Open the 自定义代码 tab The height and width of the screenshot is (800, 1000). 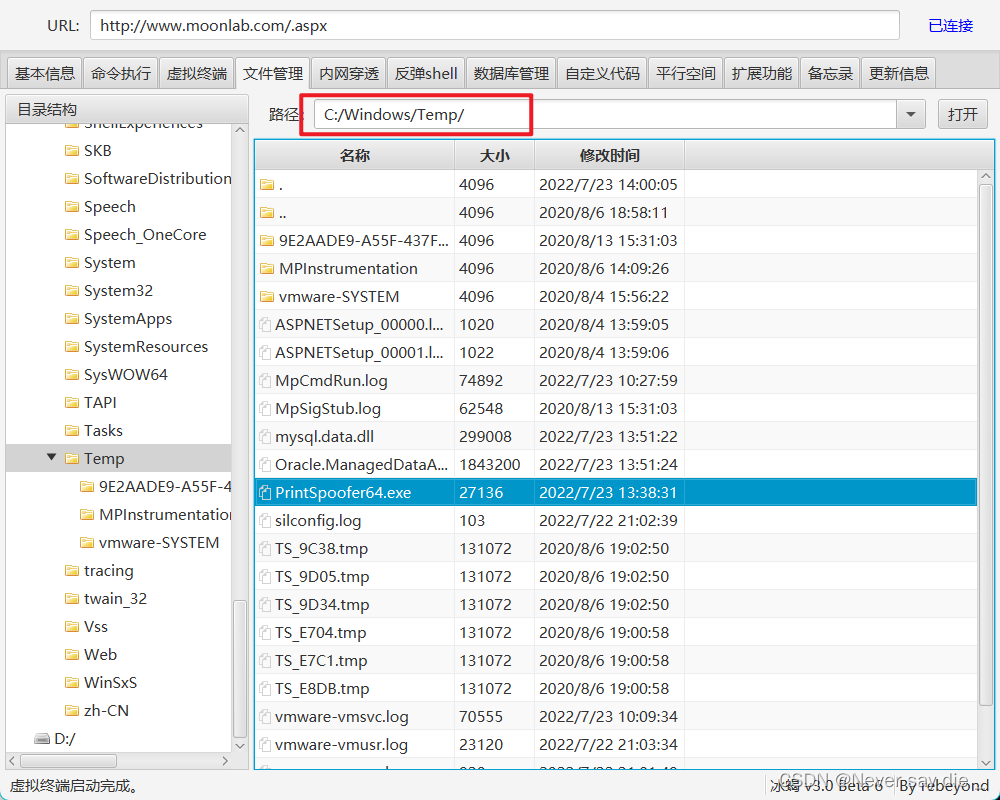pyautogui.click(x=603, y=73)
